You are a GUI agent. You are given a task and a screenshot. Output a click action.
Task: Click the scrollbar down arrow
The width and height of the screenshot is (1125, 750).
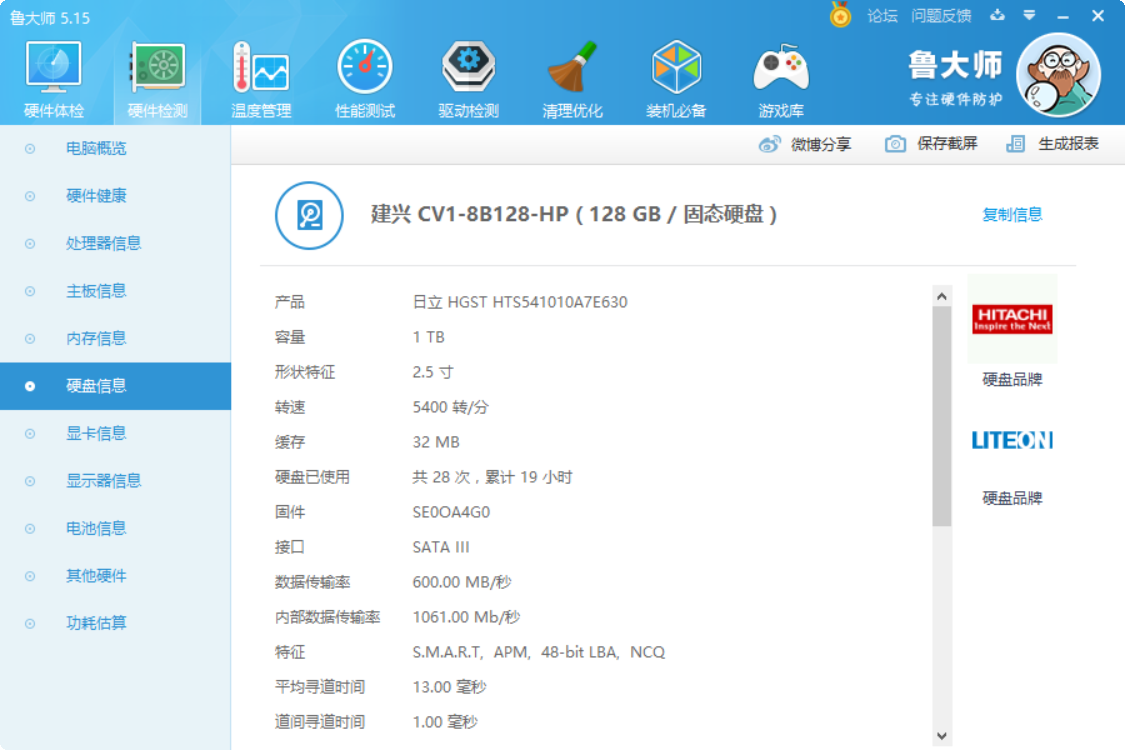[x=942, y=736]
